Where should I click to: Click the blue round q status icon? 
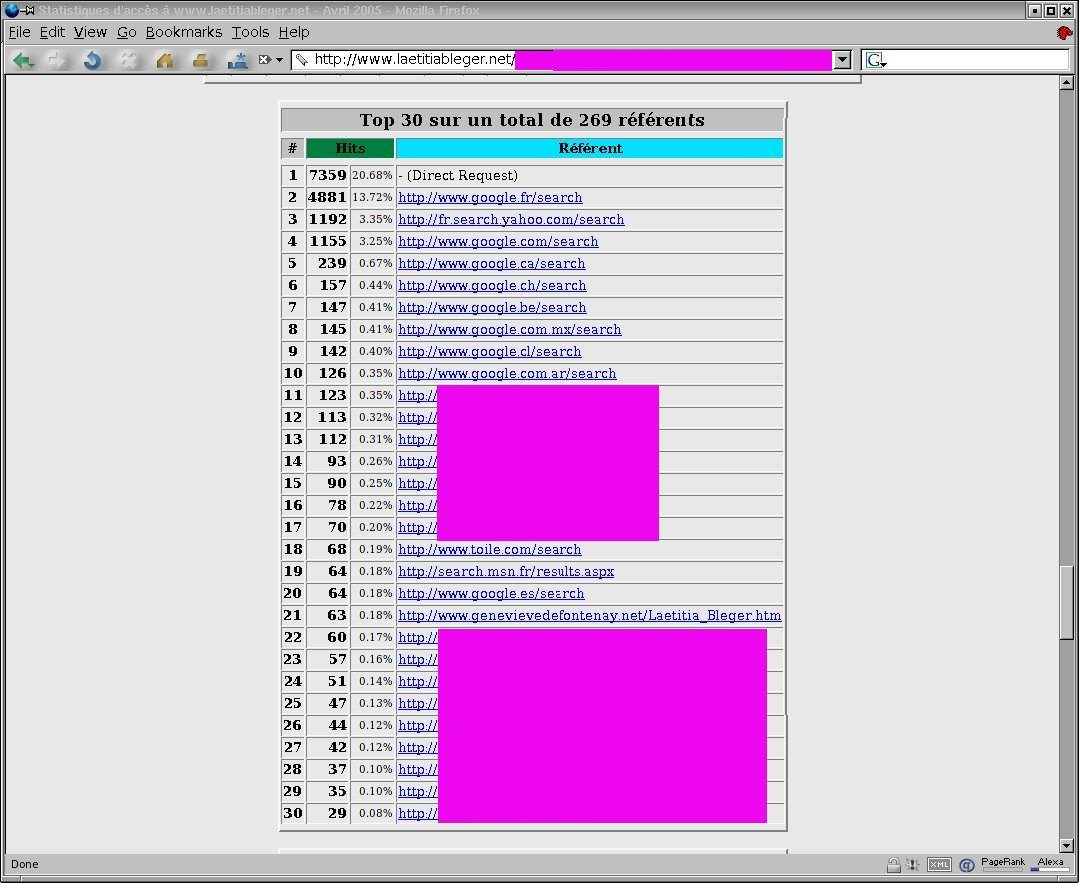pyautogui.click(x=967, y=865)
